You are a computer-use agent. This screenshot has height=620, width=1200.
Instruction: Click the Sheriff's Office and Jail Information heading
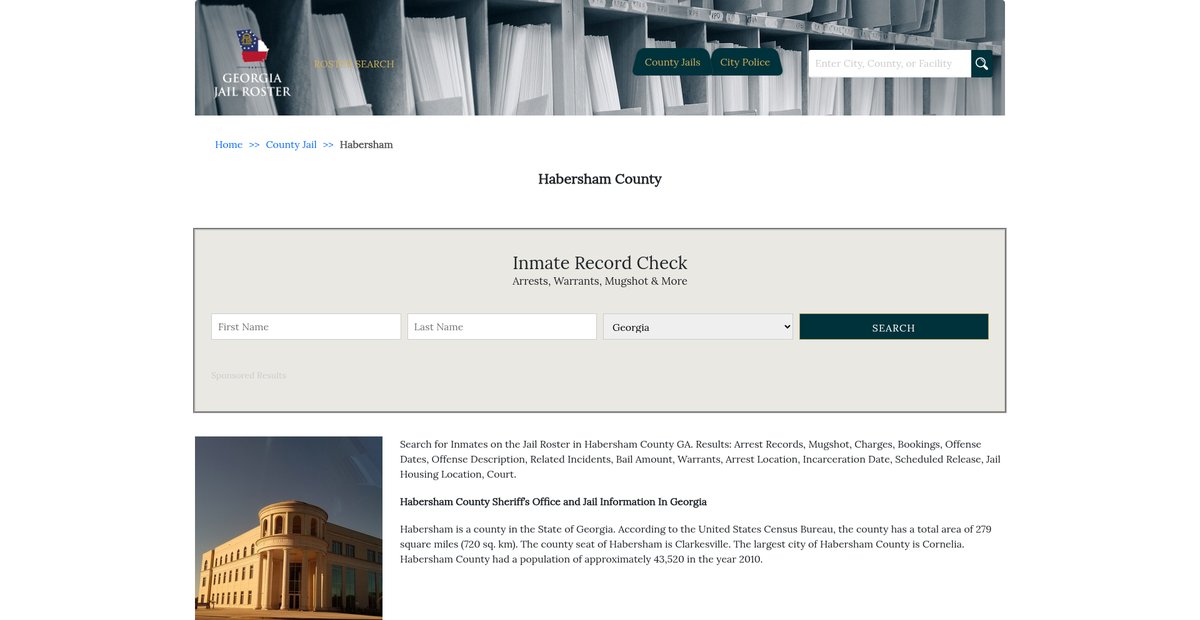[553, 502]
